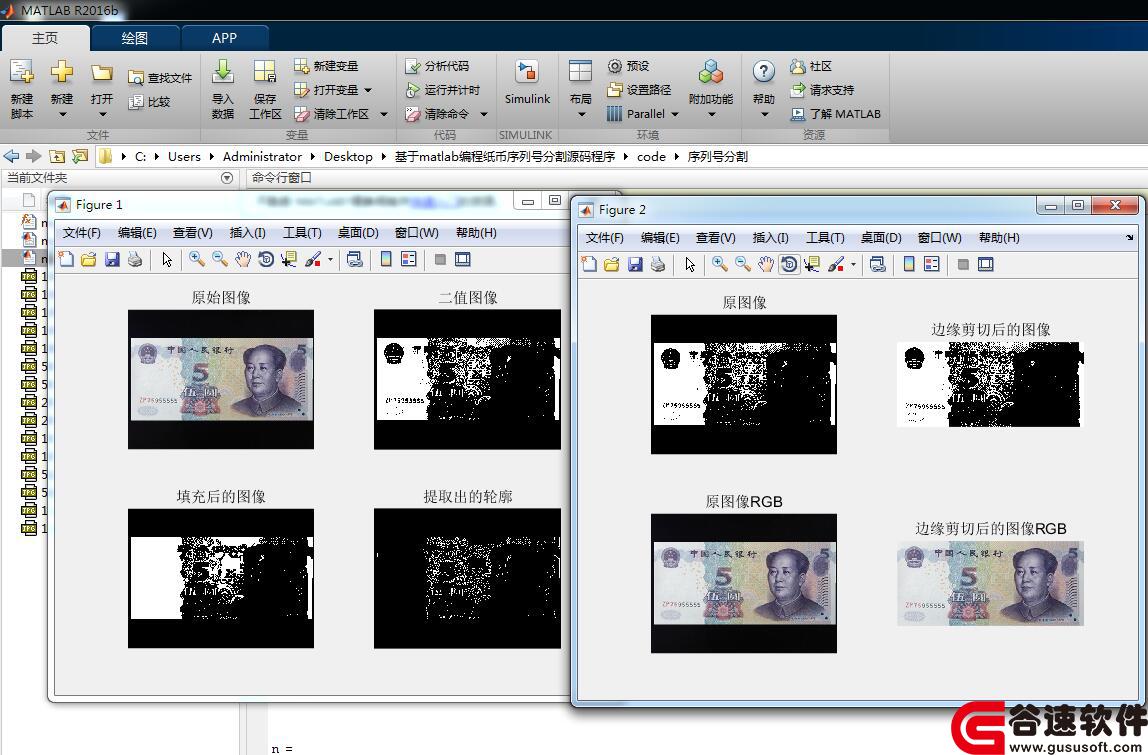Open the Edit (编辑) menu in Figure 1
The width and height of the screenshot is (1148, 755).
(x=137, y=233)
